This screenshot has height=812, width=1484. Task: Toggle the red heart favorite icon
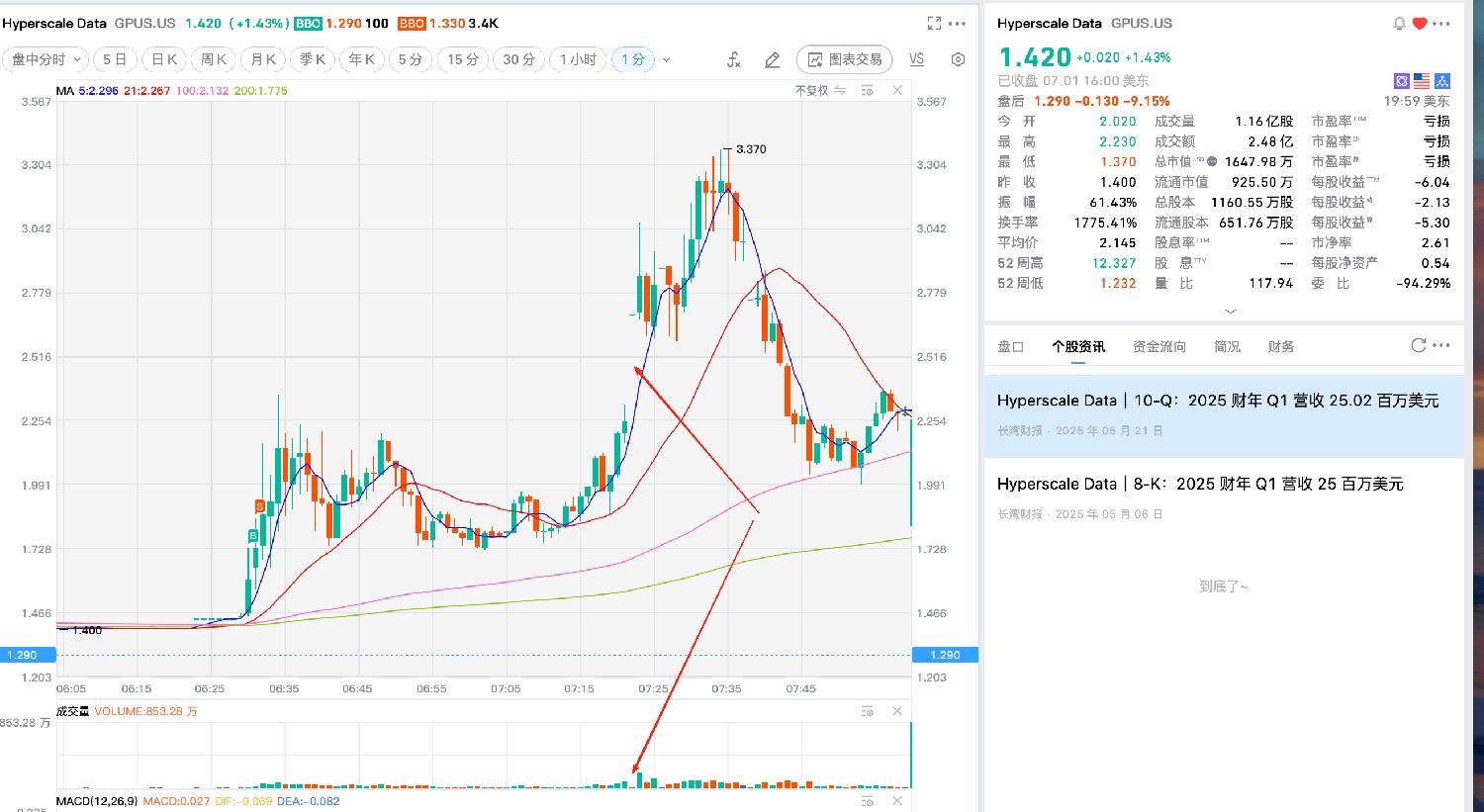[1420, 23]
